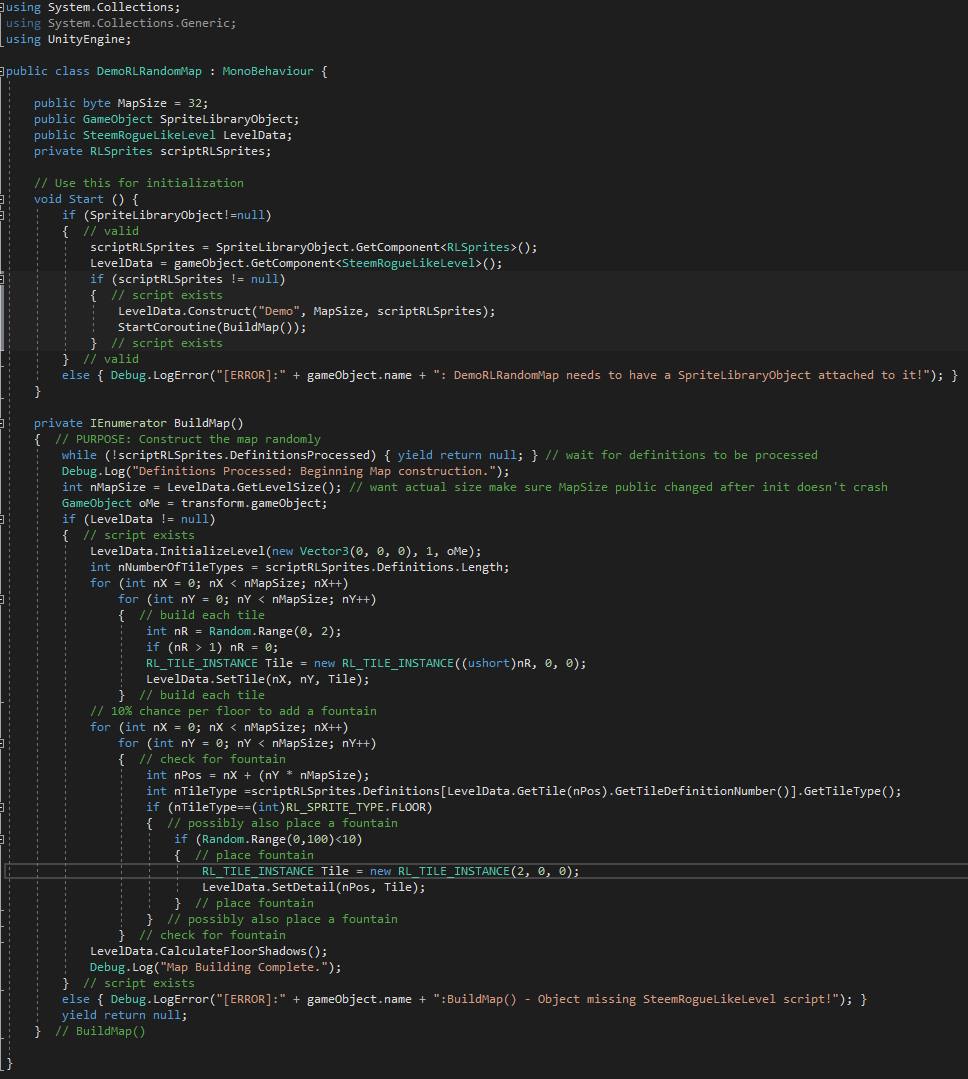
Task: Click 'GetTileDefinitionNumber' method call
Action: (695, 791)
